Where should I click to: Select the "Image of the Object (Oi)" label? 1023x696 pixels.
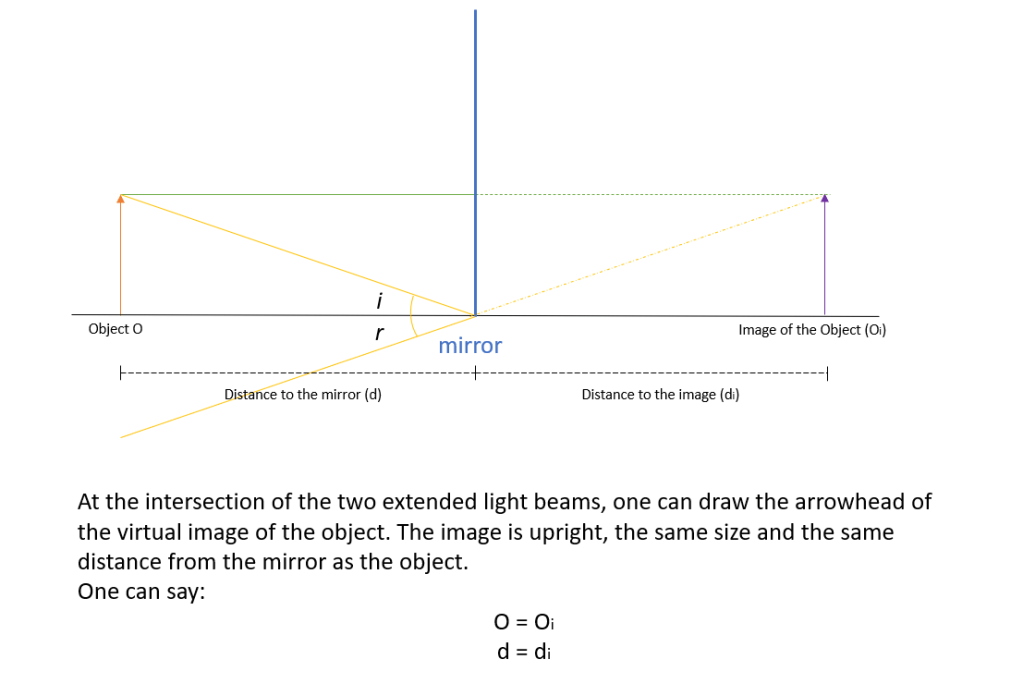pos(811,329)
